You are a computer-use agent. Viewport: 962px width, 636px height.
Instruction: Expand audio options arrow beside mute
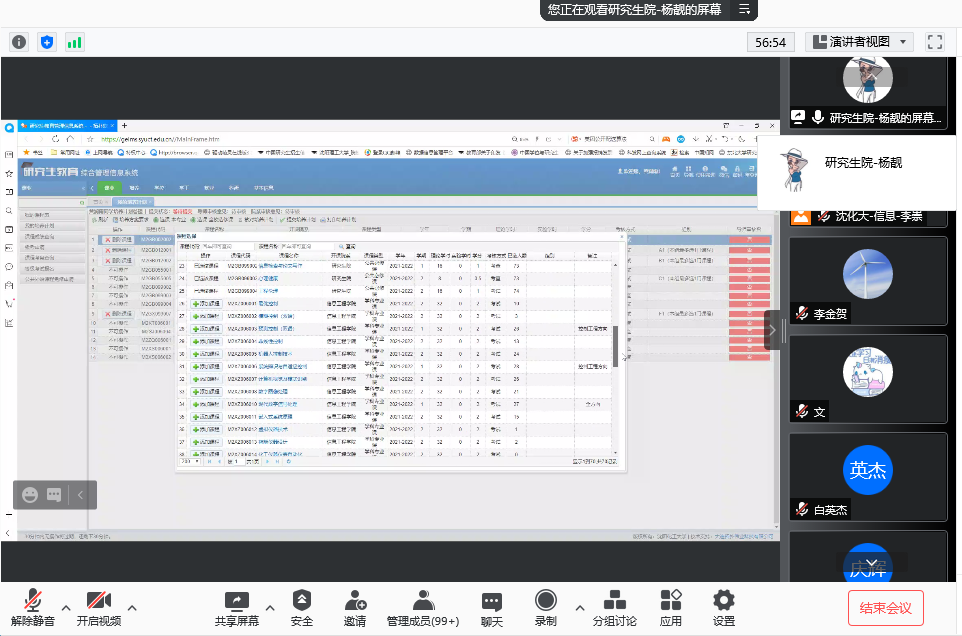tap(66, 607)
